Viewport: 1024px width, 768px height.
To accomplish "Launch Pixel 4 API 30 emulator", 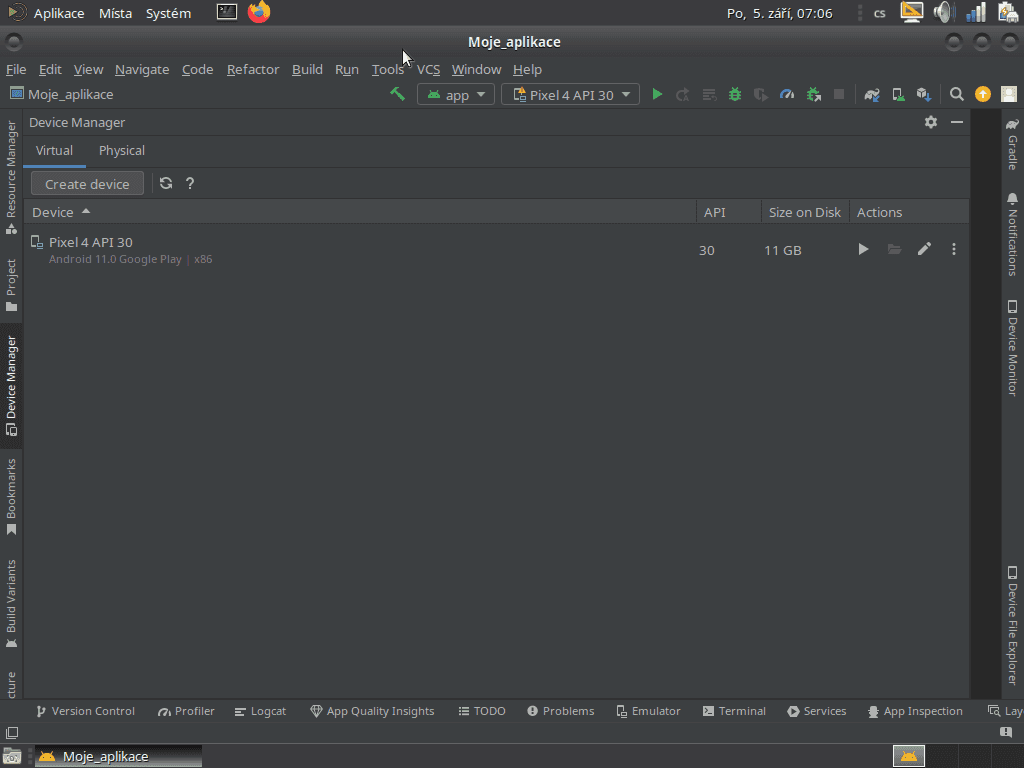I will pyautogui.click(x=863, y=249).
